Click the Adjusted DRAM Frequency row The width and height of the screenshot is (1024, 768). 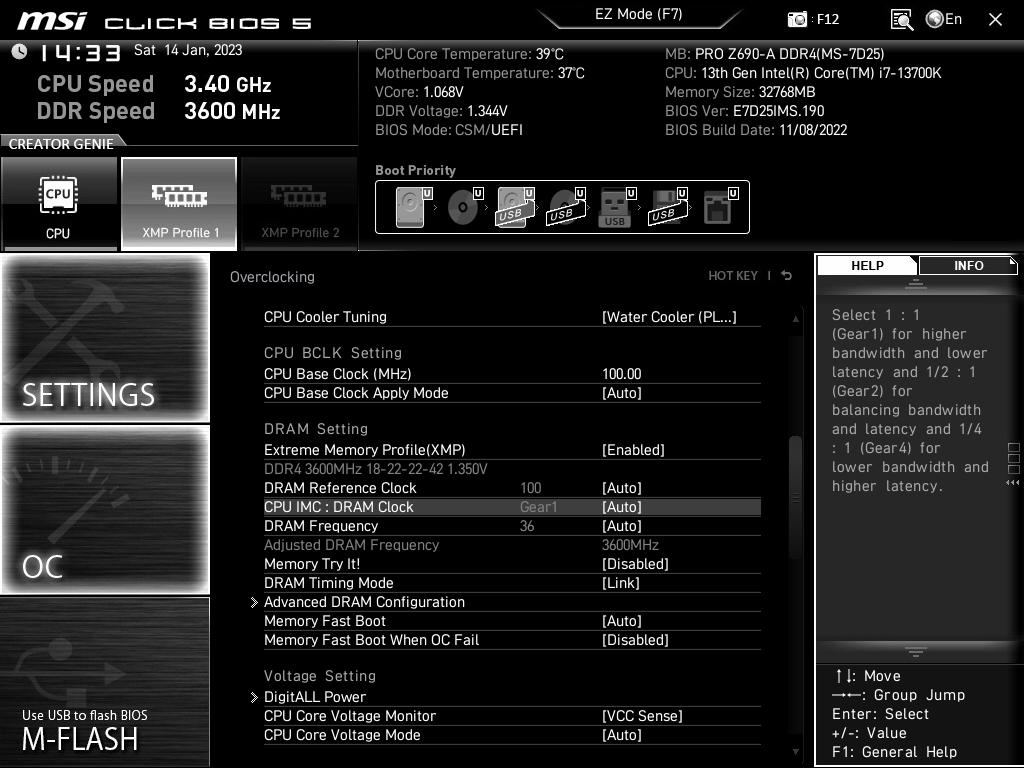click(x=512, y=545)
